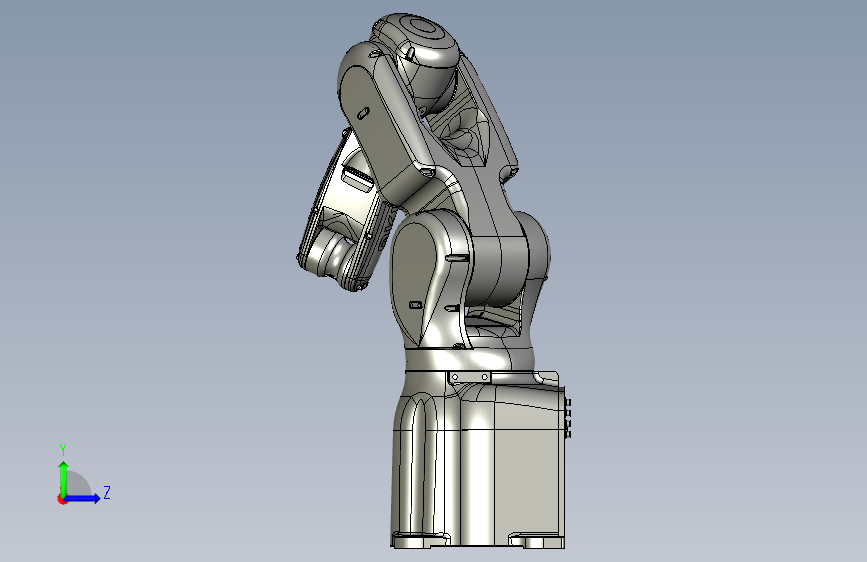Select the two-hole bracket plate on the base
This screenshot has width=867, height=562.
(469, 377)
